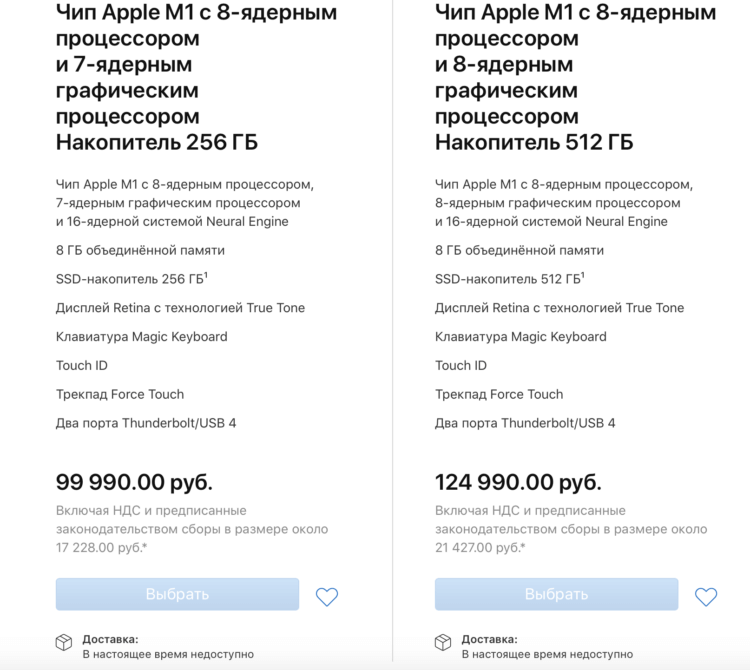Click Трекпад Force Touch in right column

(499, 394)
